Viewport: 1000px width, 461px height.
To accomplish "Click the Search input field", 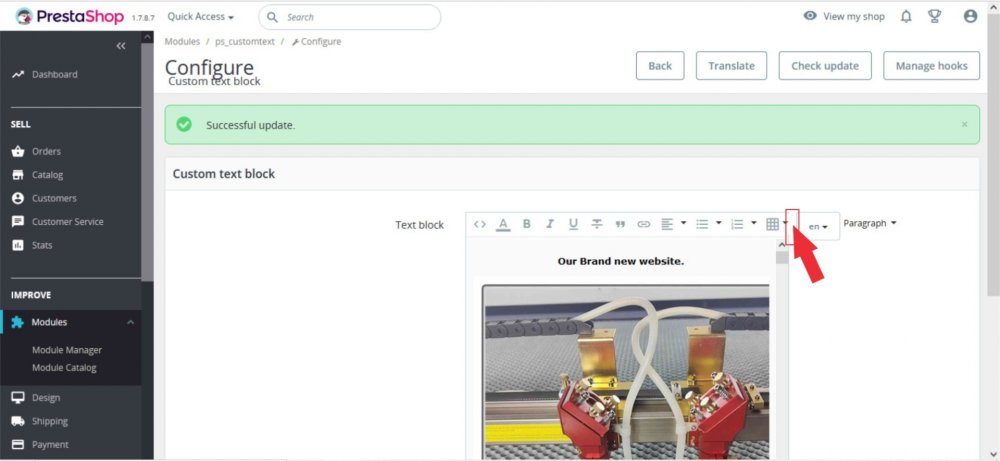I will (x=349, y=17).
